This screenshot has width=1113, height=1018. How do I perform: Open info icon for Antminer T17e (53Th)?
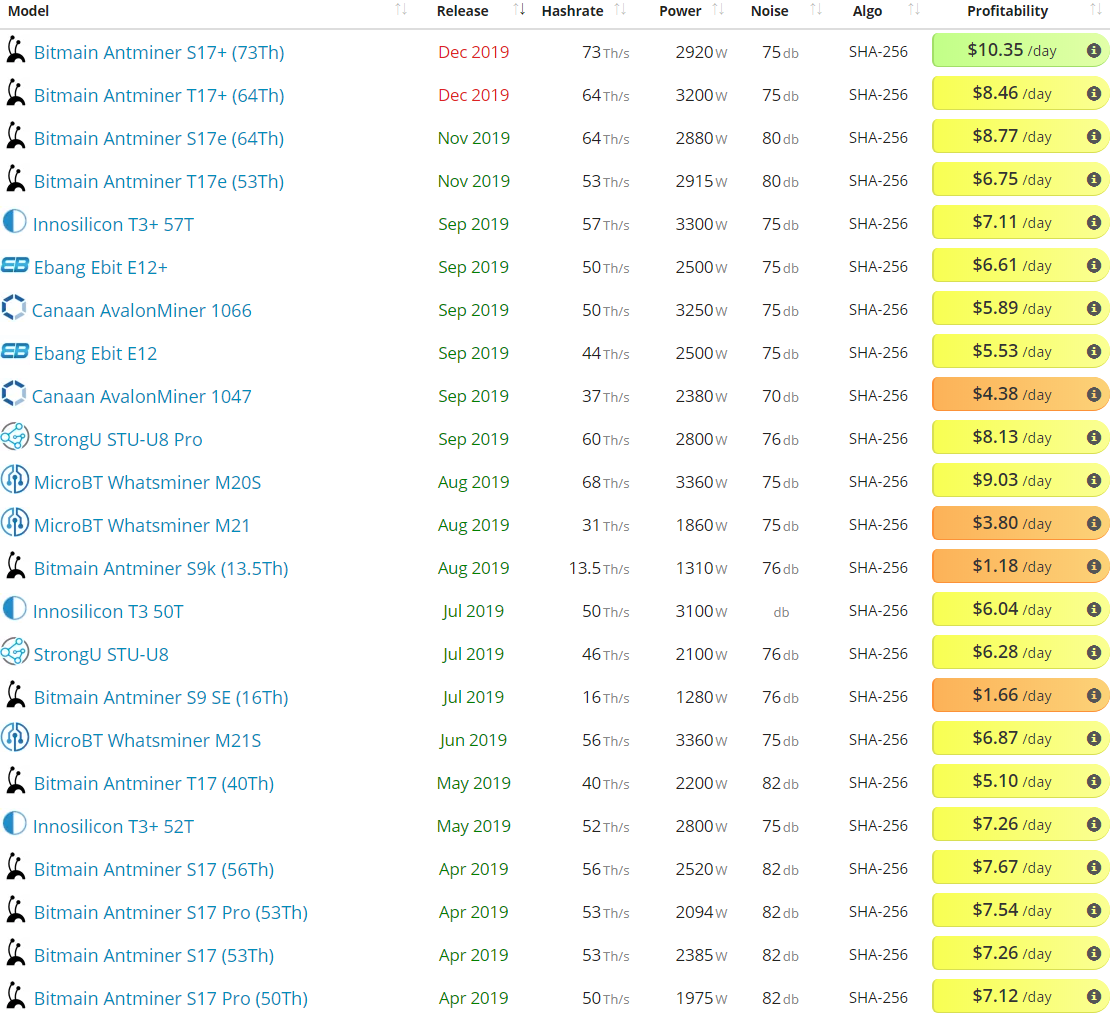[x=1094, y=180]
